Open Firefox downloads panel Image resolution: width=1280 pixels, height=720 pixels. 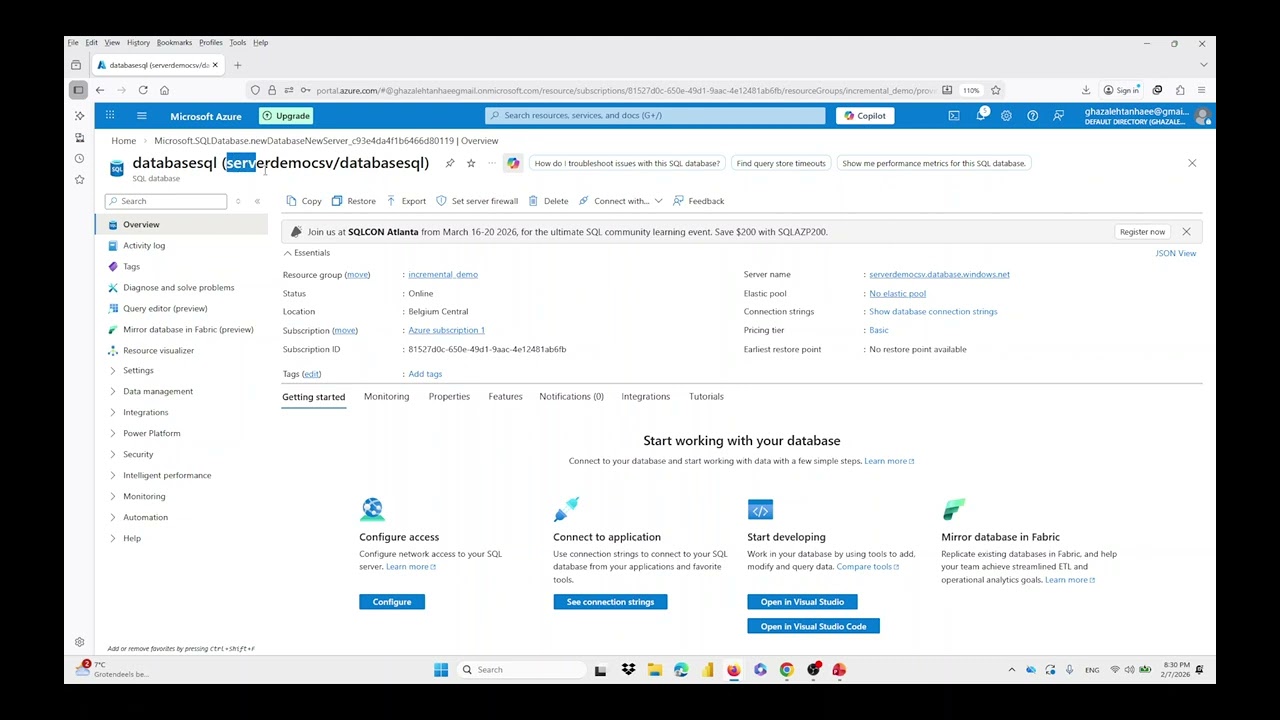click(x=1085, y=90)
